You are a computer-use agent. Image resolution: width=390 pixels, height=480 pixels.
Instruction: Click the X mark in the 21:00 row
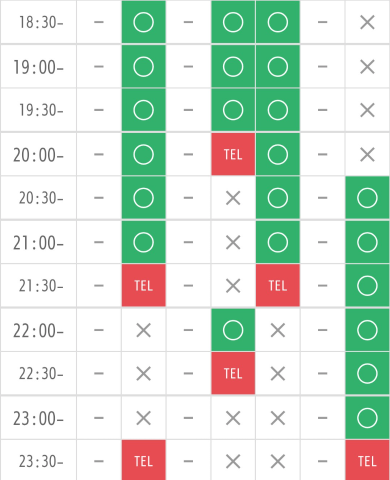[x=233, y=242]
